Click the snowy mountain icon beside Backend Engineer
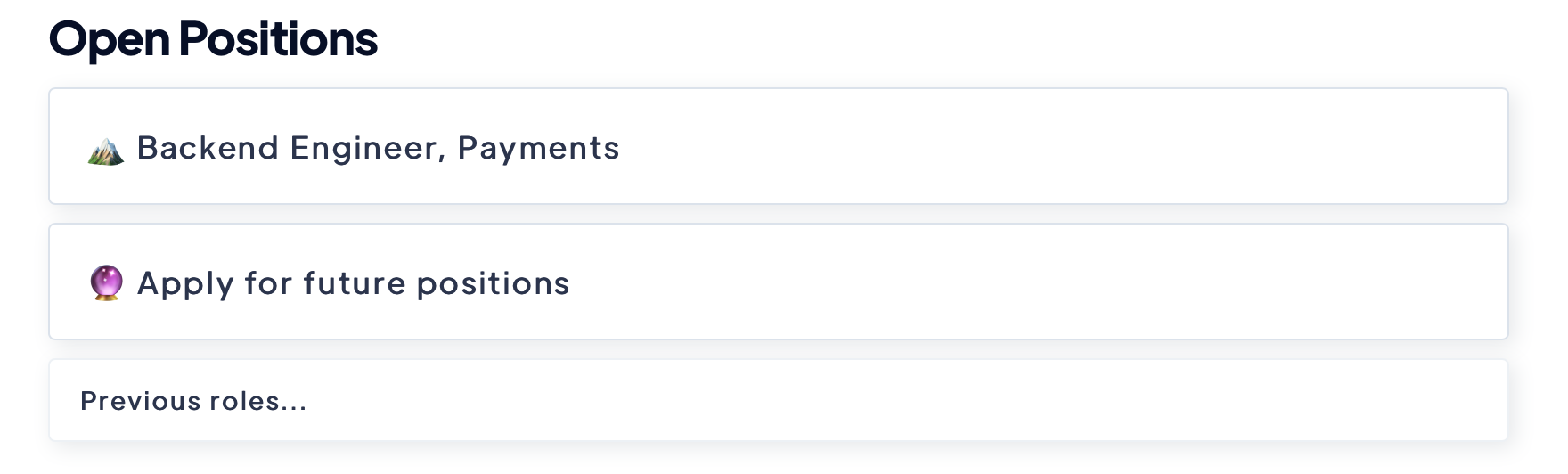 pos(105,150)
